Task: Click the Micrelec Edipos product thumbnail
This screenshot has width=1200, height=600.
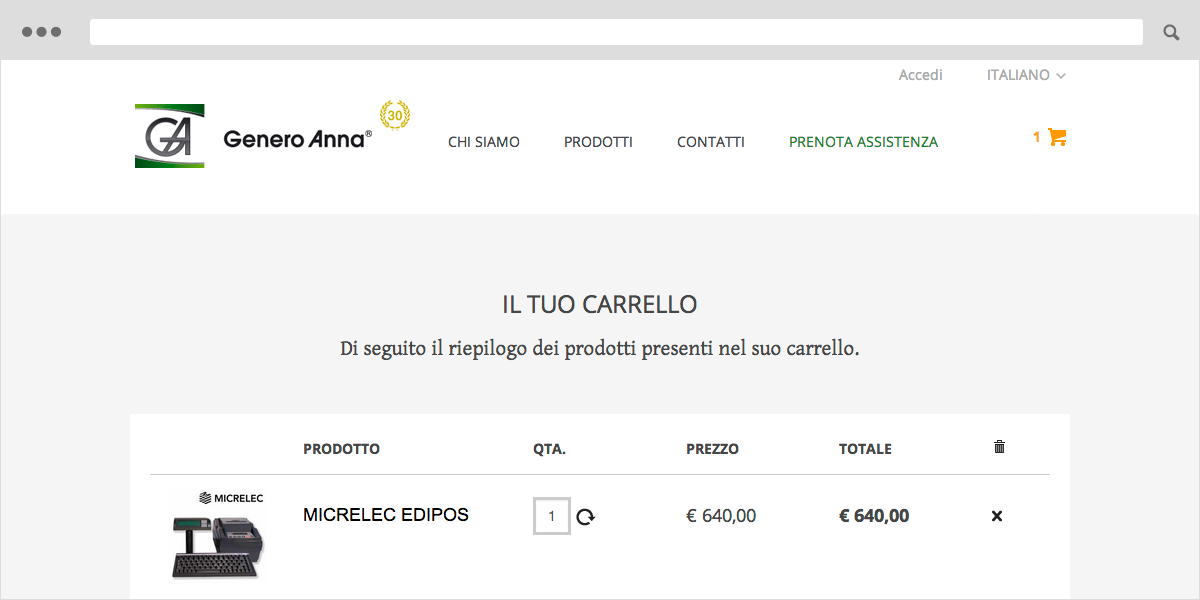Action: click(218, 535)
